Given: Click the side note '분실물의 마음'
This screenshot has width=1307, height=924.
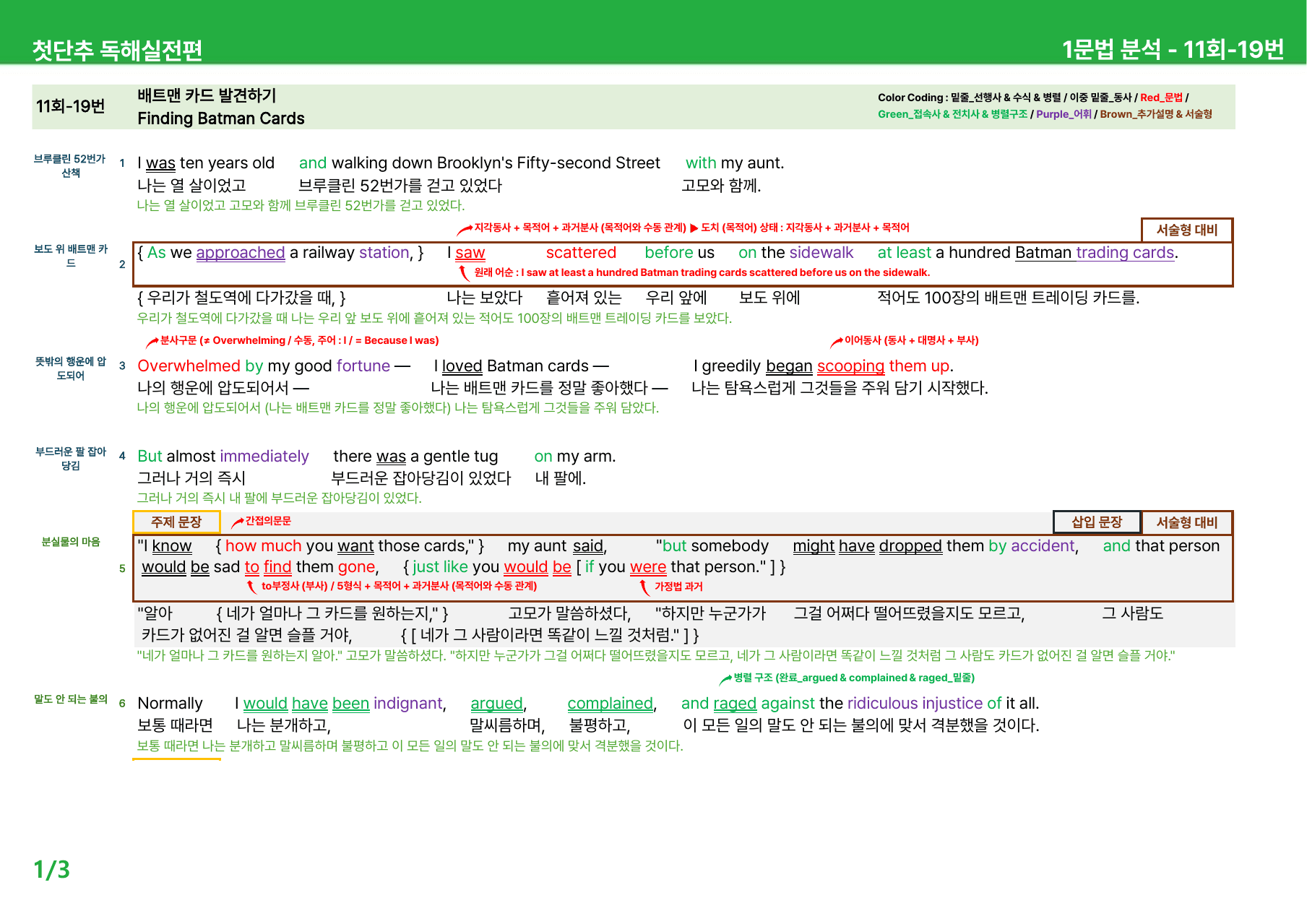Looking at the screenshot, I should pyautogui.click(x=71, y=542).
